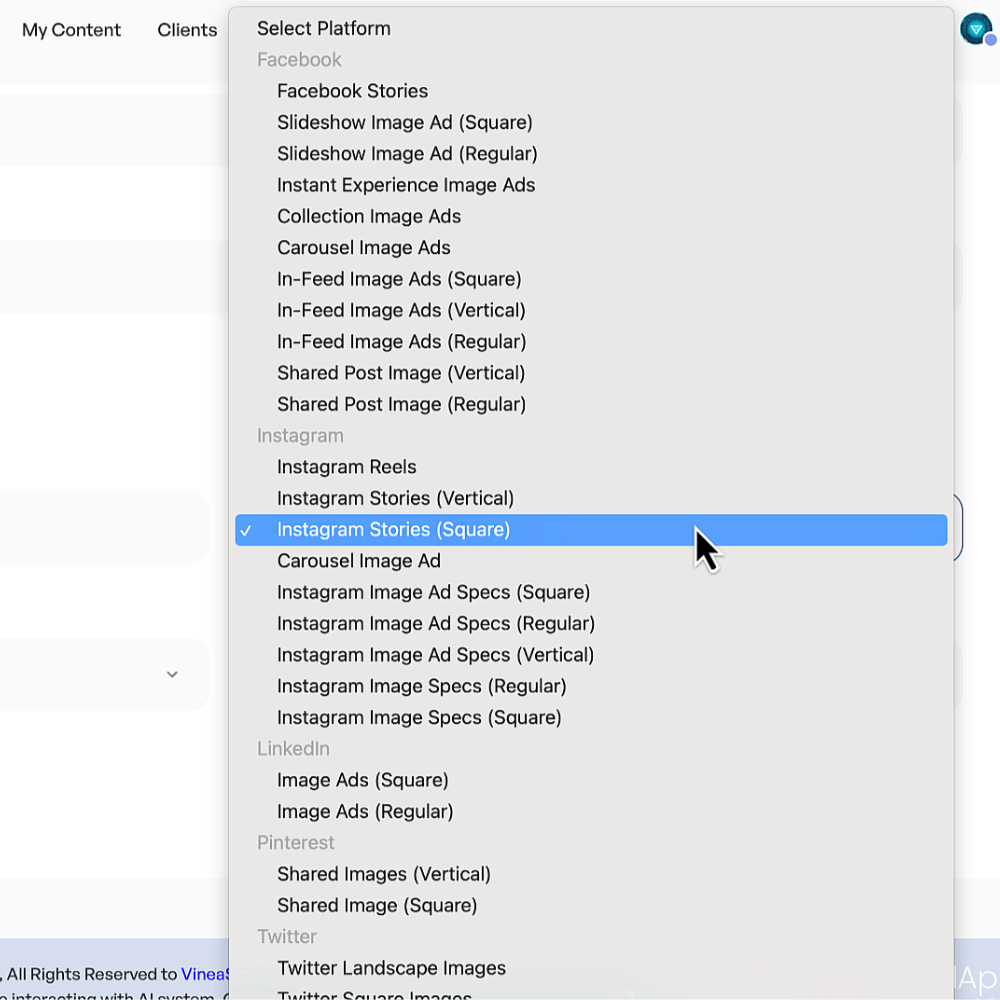Open the Clients nav item
This screenshot has height=1000, width=1000.
(x=187, y=30)
